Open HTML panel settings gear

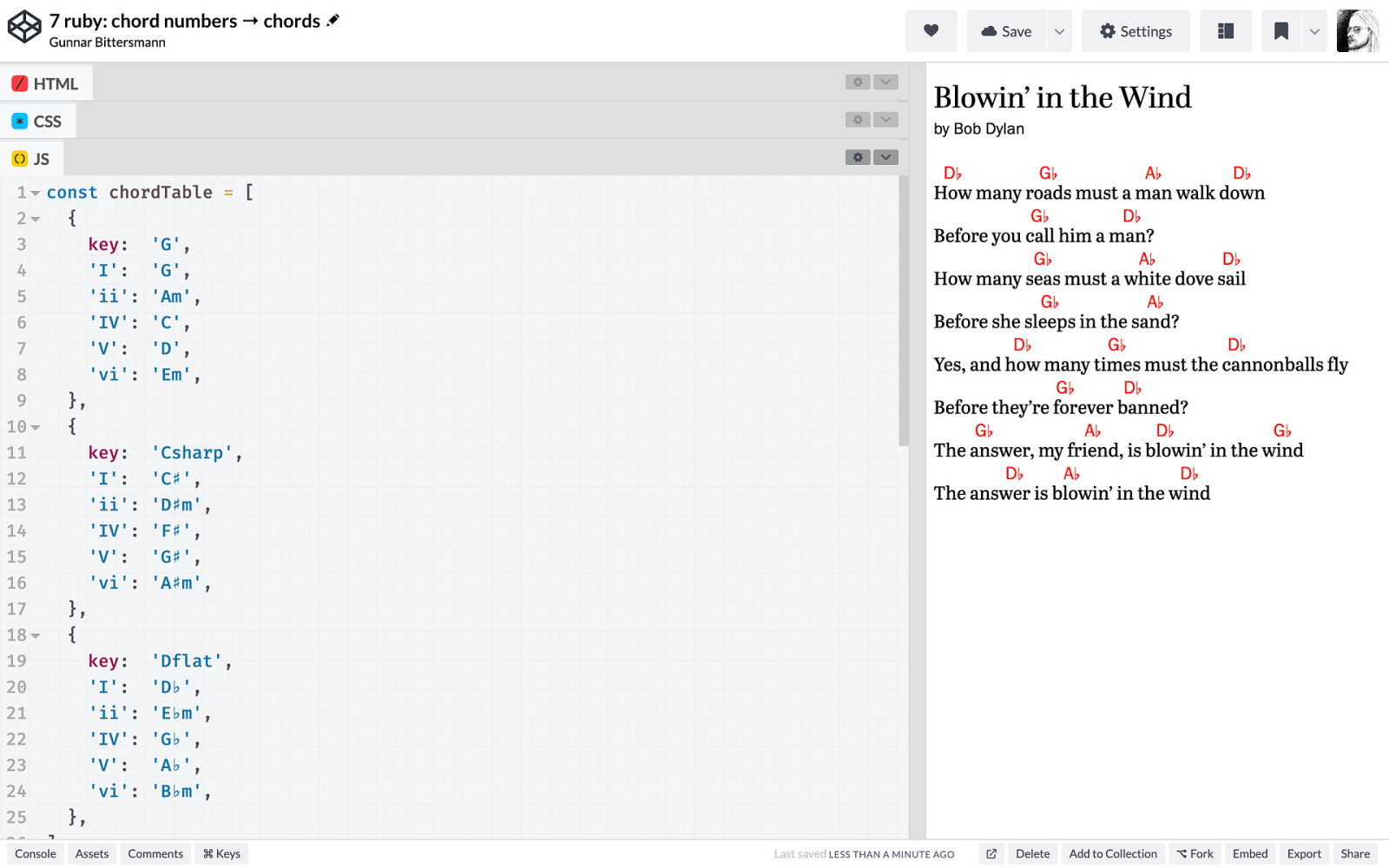(x=858, y=82)
